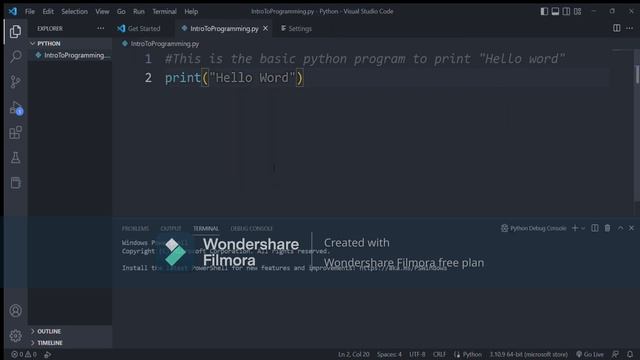Open the Manage gear icon
Image resolution: width=640 pixels, height=360 pixels.
[x=16, y=336]
